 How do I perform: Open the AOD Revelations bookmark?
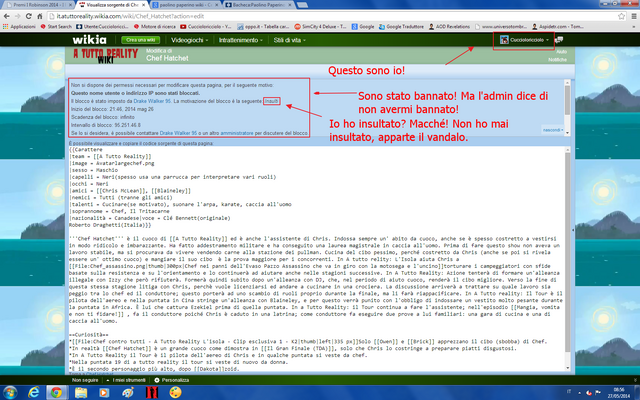(x=449, y=27)
